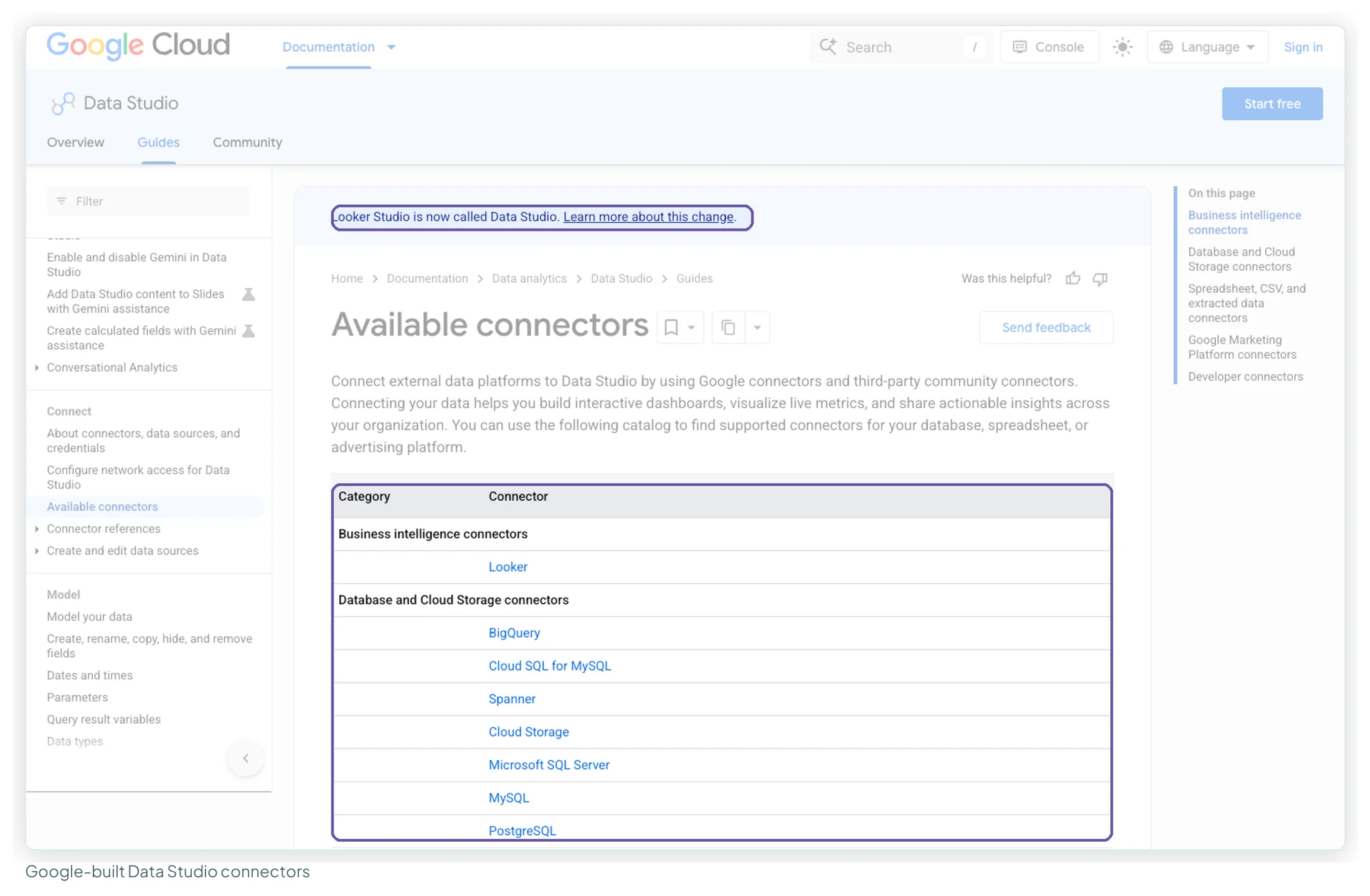Click the Send feedback button
Screen dimensions: 1370x896
coord(1046,328)
